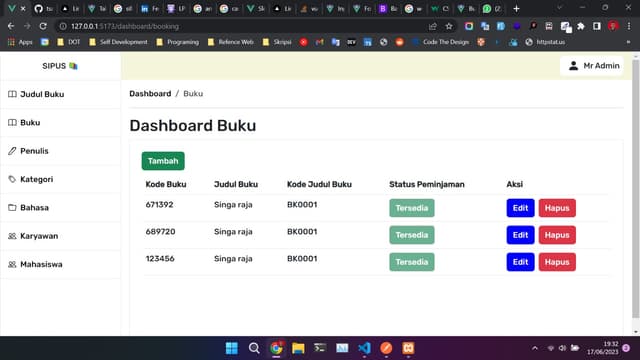Open the Karyawan sidebar page

pyautogui.click(x=60, y=236)
